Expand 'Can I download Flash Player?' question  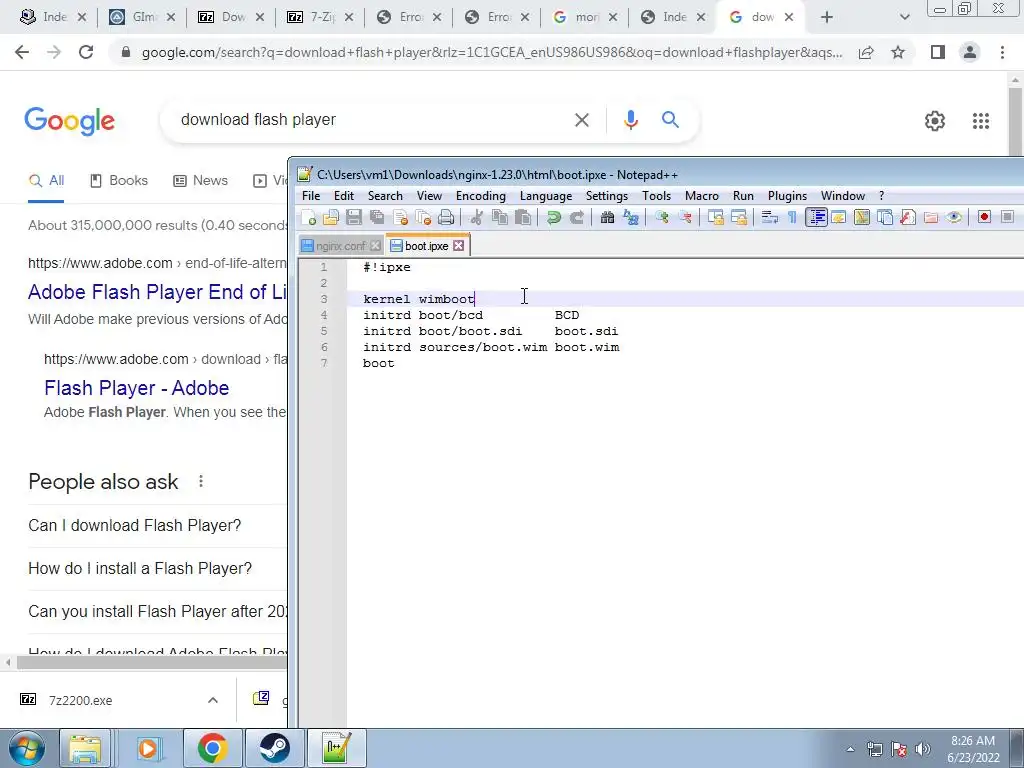(x=135, y=526)
